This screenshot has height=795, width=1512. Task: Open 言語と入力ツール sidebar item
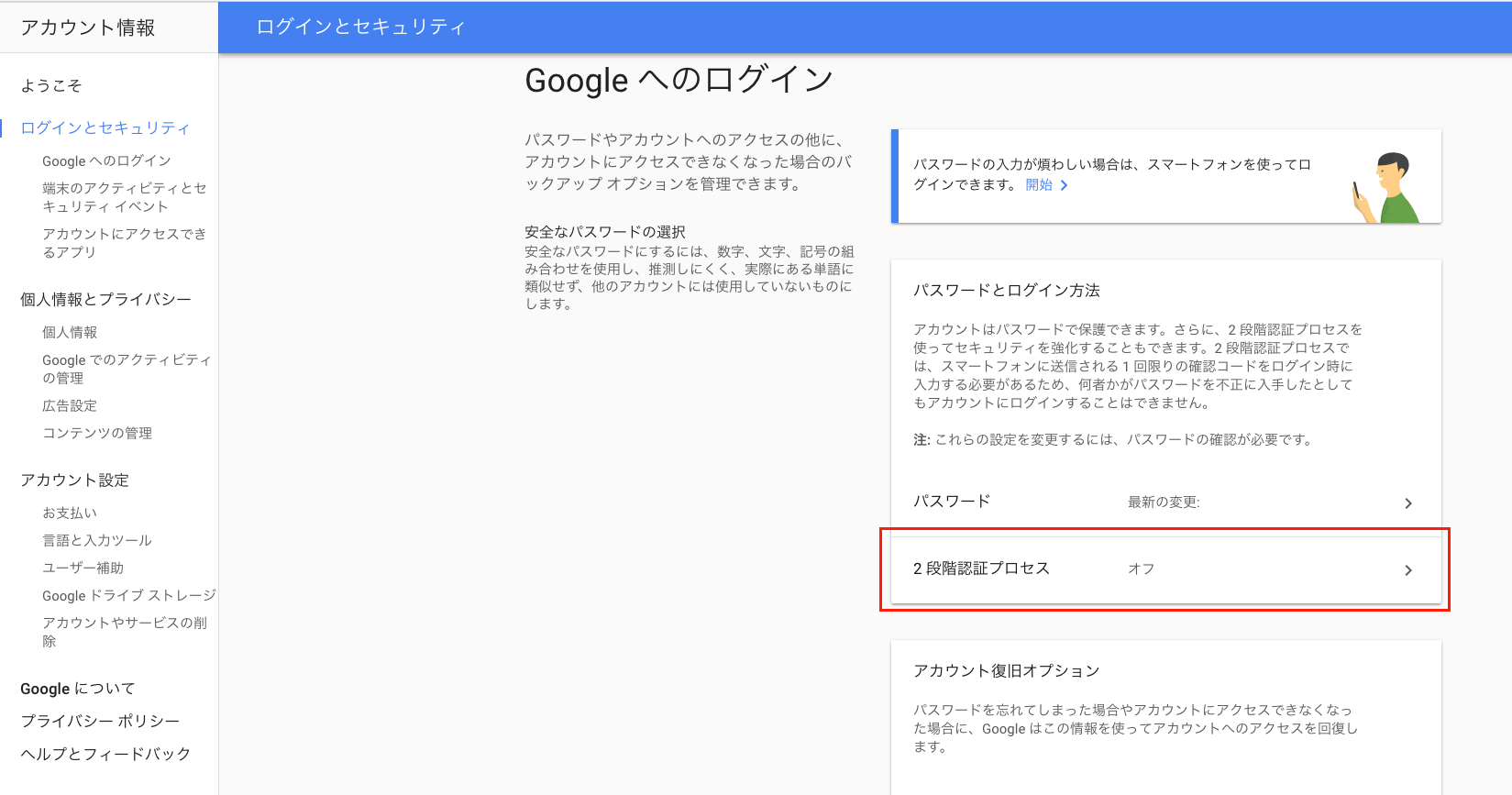coord(97,540)
